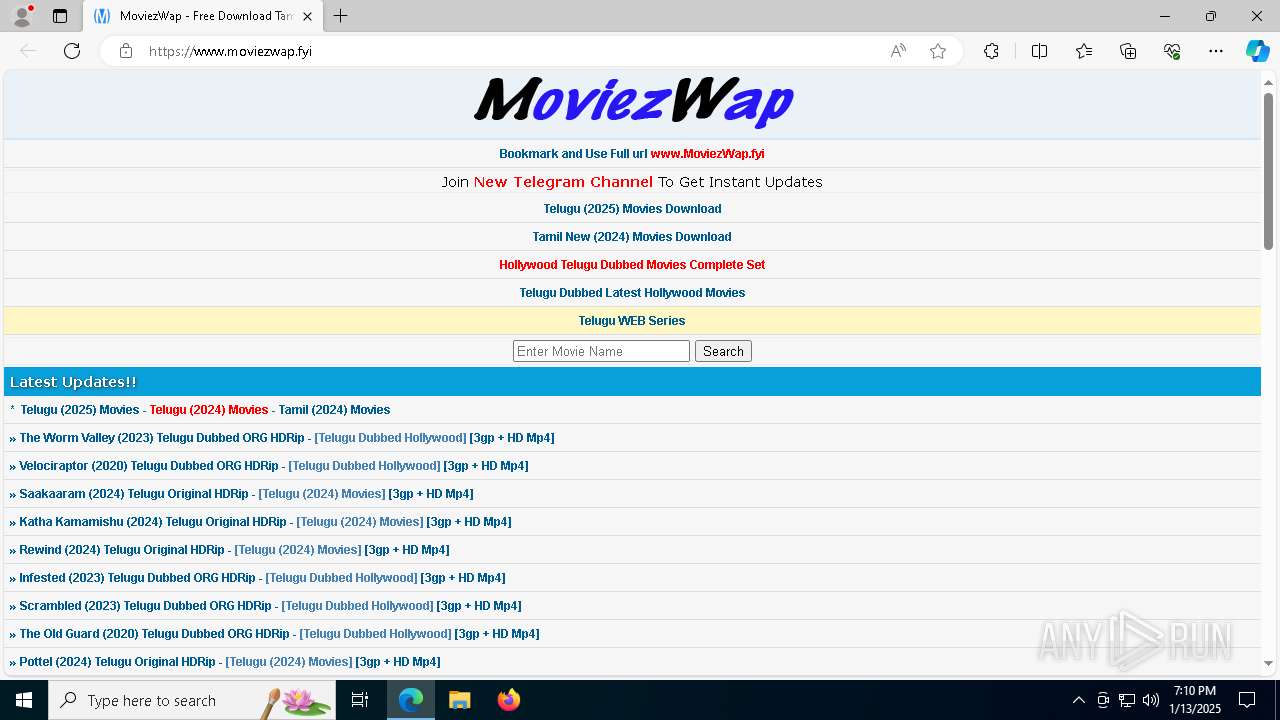1280x720 pixels.
Task: Open red Telugu (2024) Movies link
Action: (209, 410)
